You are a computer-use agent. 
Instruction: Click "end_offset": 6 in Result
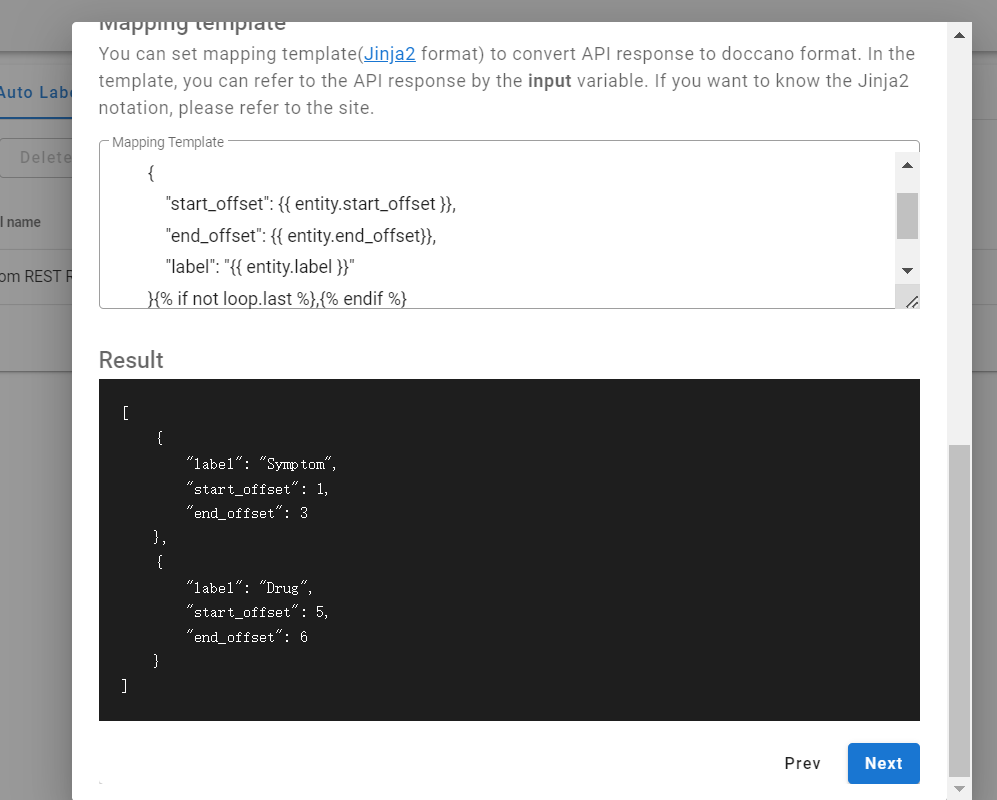tap(247, 637)
